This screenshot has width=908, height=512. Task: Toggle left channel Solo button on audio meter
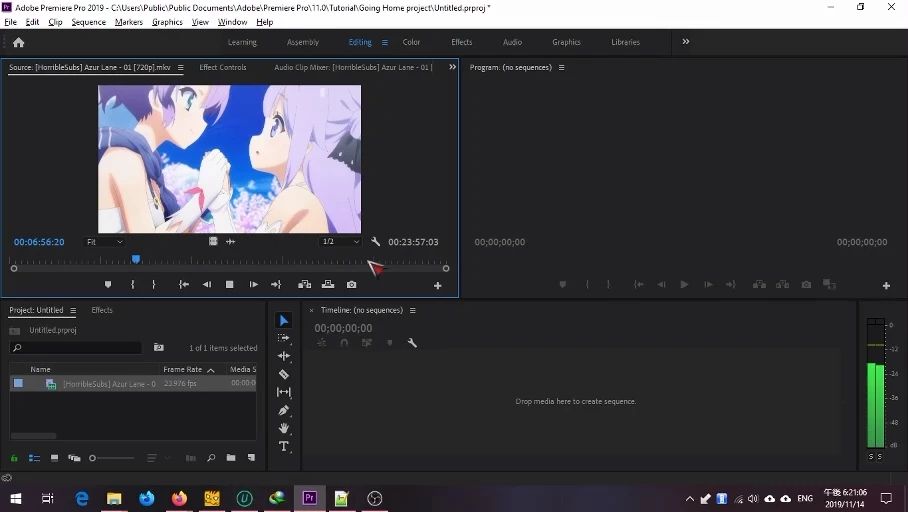point(871,456)
